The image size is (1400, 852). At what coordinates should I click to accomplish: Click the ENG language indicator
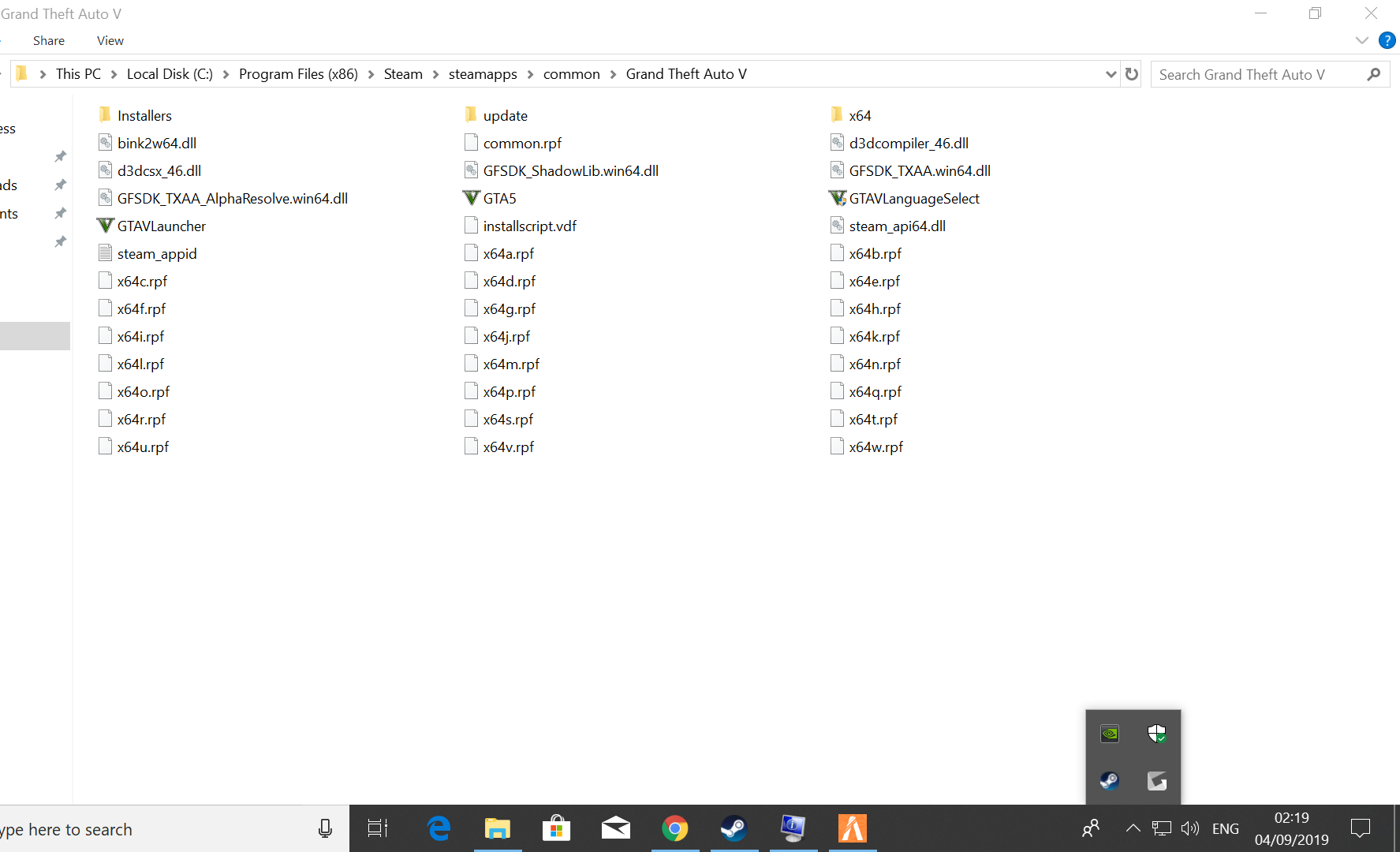[1225, 828]
